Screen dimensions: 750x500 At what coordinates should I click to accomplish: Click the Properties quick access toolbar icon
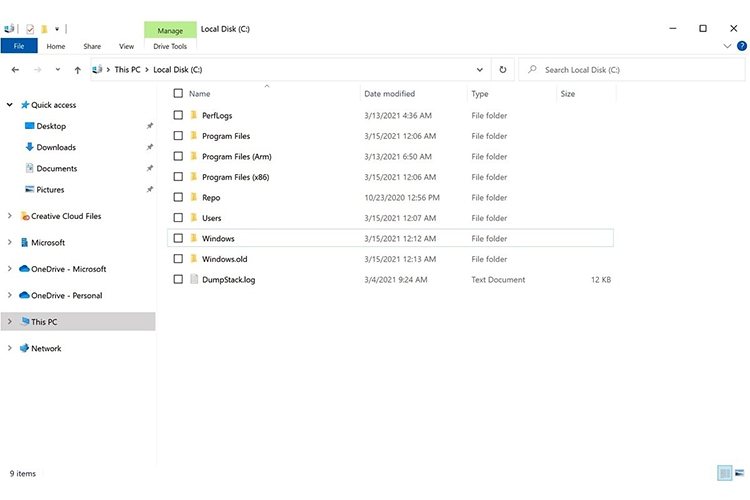tap(30, 29)
